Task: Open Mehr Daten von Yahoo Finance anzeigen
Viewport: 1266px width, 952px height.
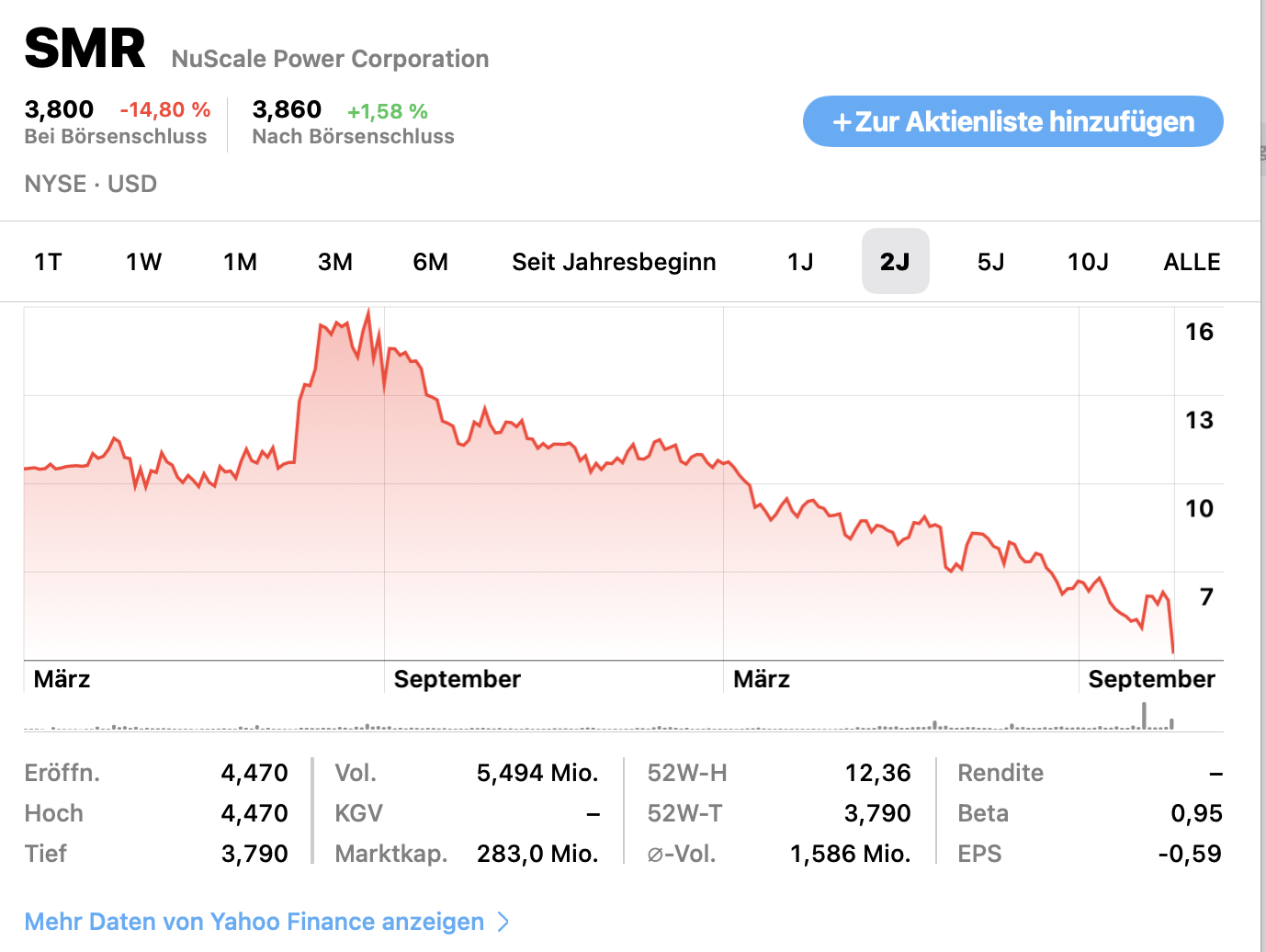Action: click(x=254, y=922)
